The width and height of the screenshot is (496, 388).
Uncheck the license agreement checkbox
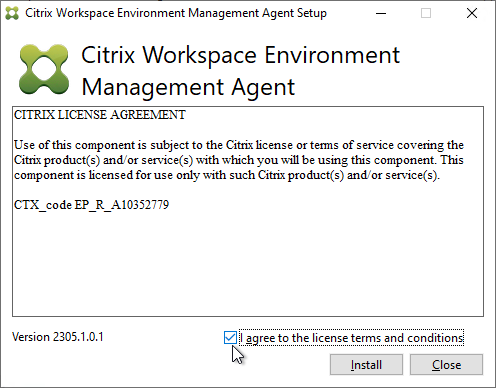point(230,337)
